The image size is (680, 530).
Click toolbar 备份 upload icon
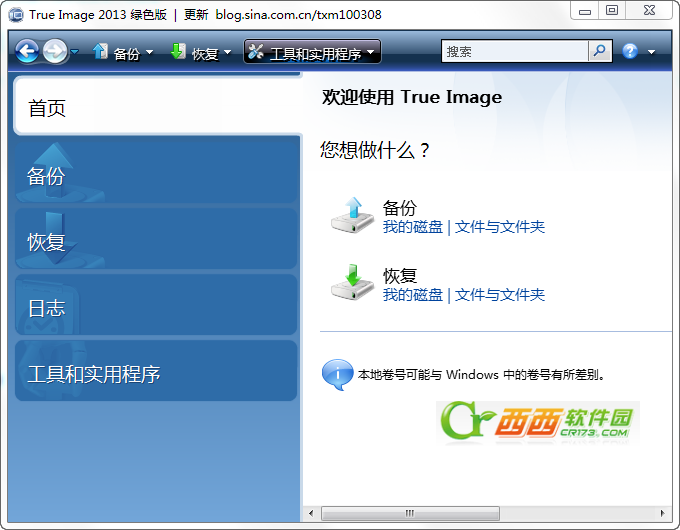click(x=100, y=52)
